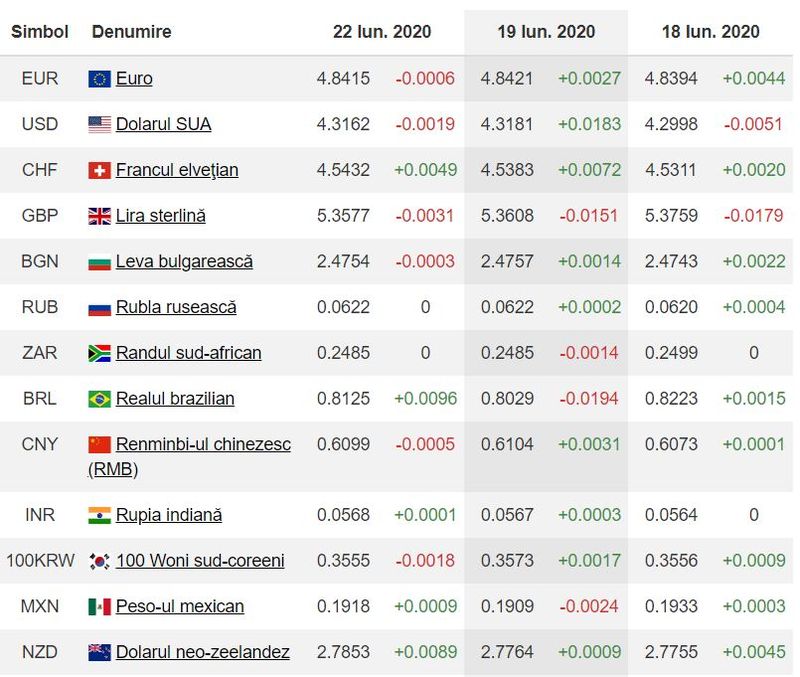
Task: Click the Simbol column header
Action: point(40,32)
